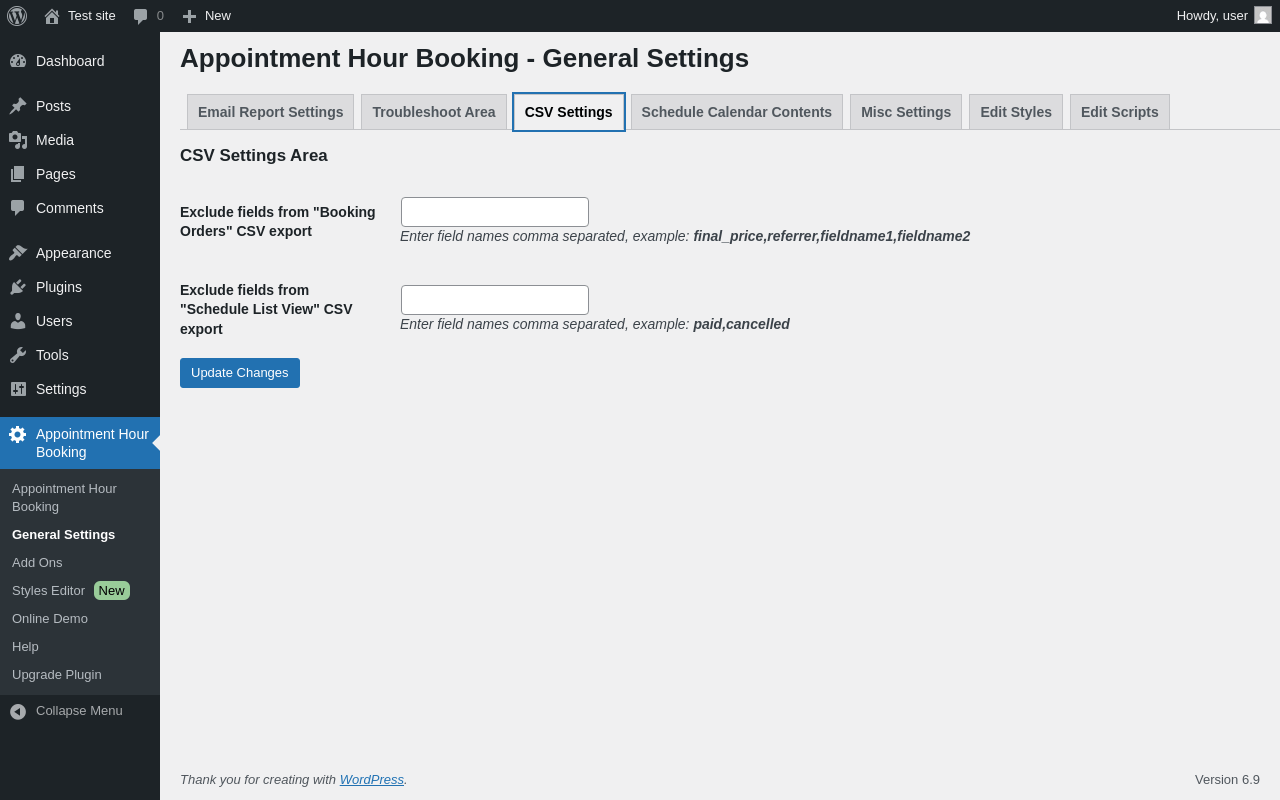Screen dimensions: 1280x800
Task: Open the Troubleshoot Area tab
Action: (434, 112)
